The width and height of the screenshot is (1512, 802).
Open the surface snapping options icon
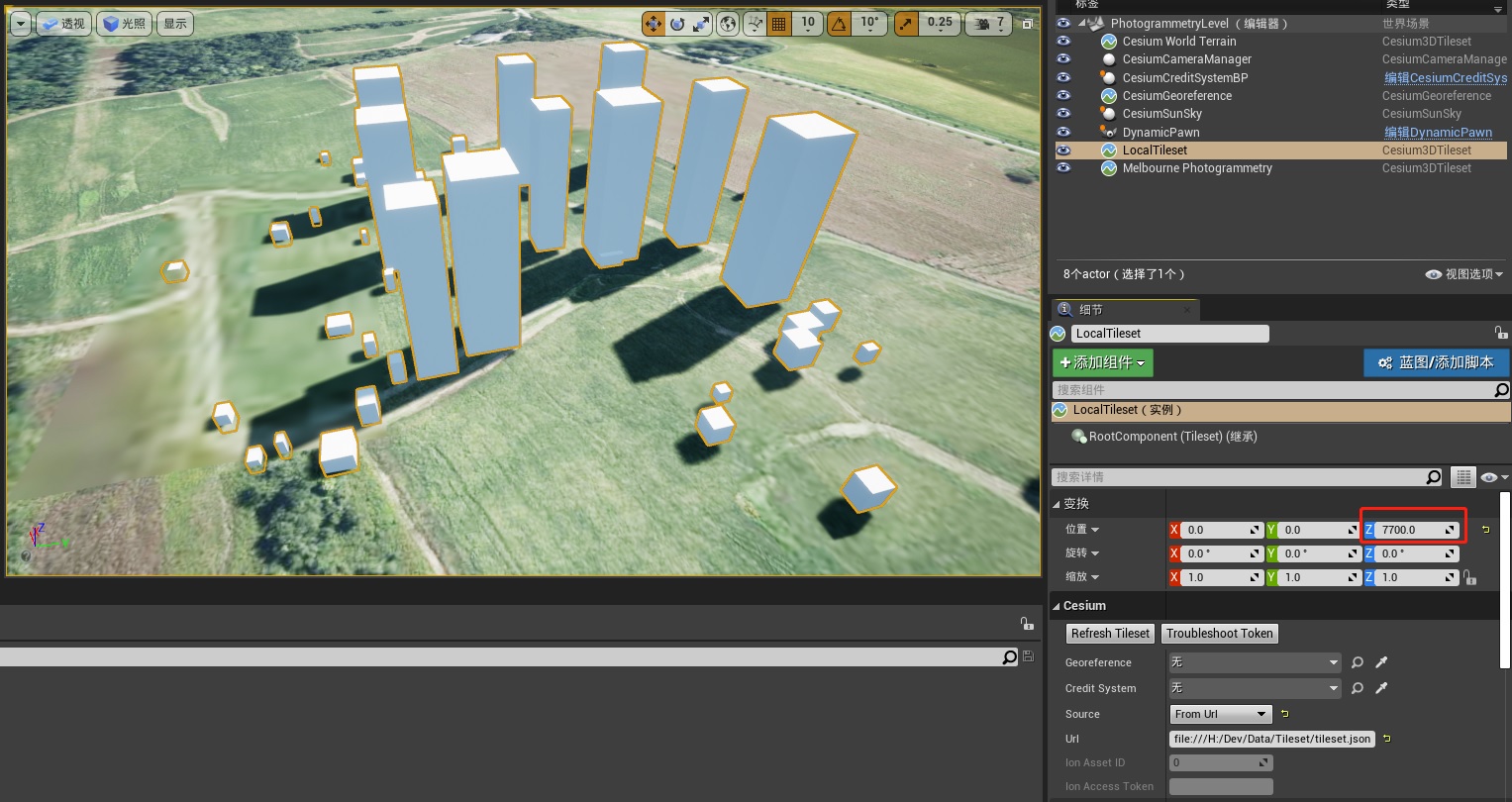click(755, 23)
